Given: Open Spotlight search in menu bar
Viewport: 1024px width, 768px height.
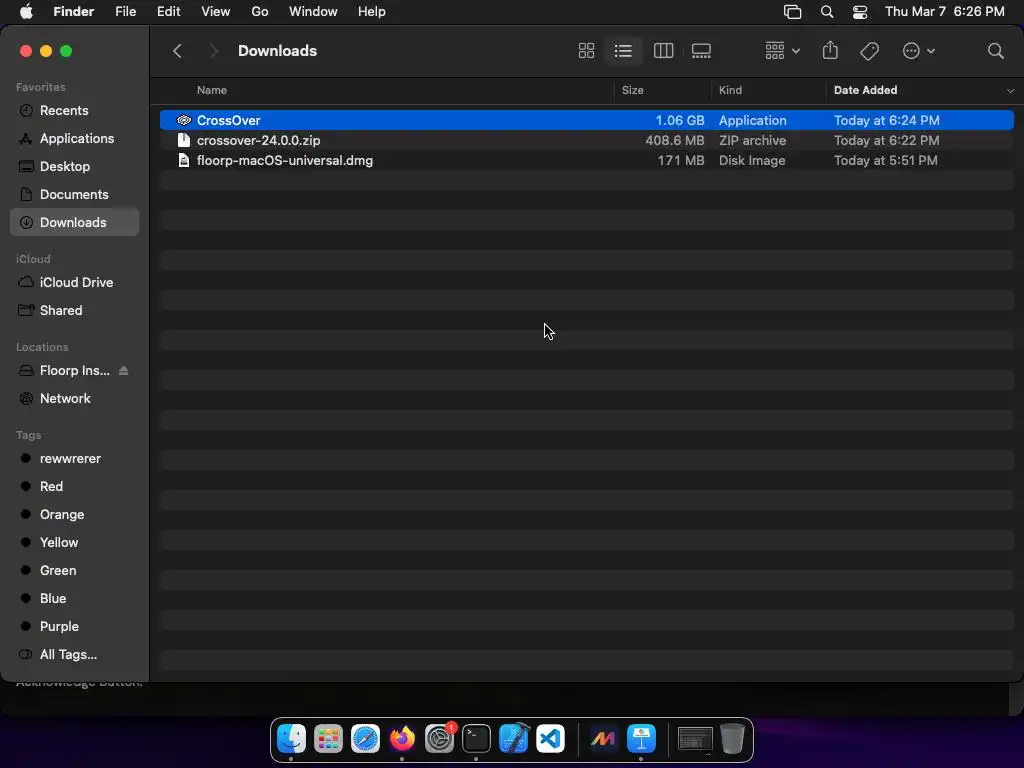Looking at the screenshot, I should point(827,12).
